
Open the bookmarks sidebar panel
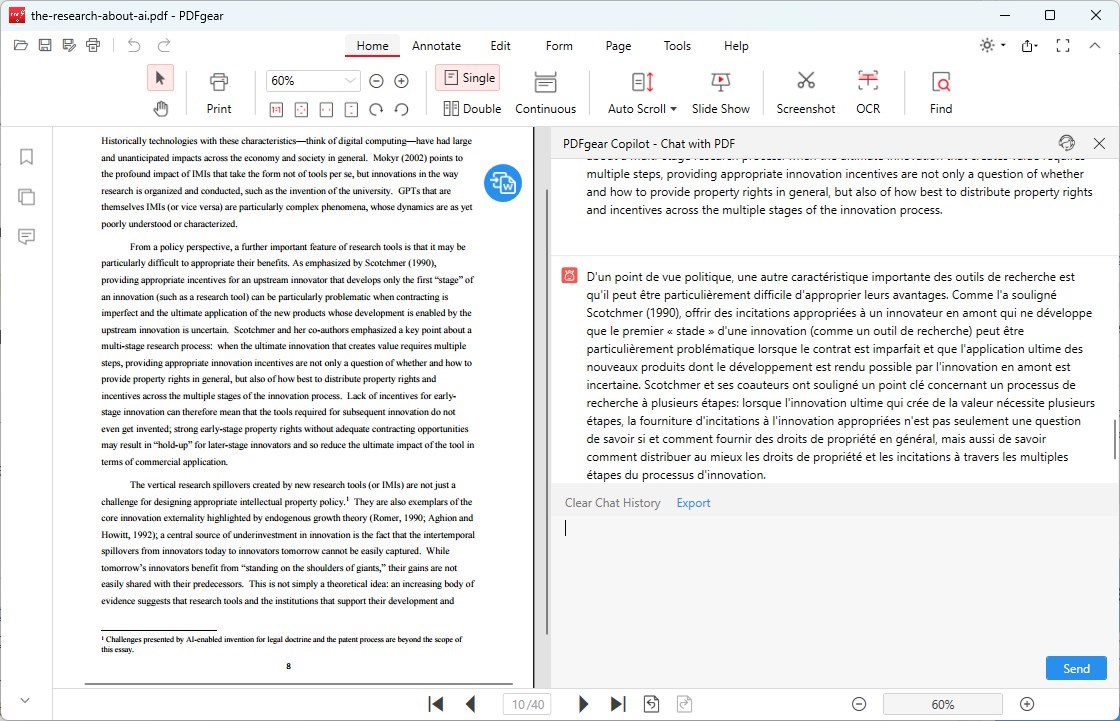coord(26,156)
